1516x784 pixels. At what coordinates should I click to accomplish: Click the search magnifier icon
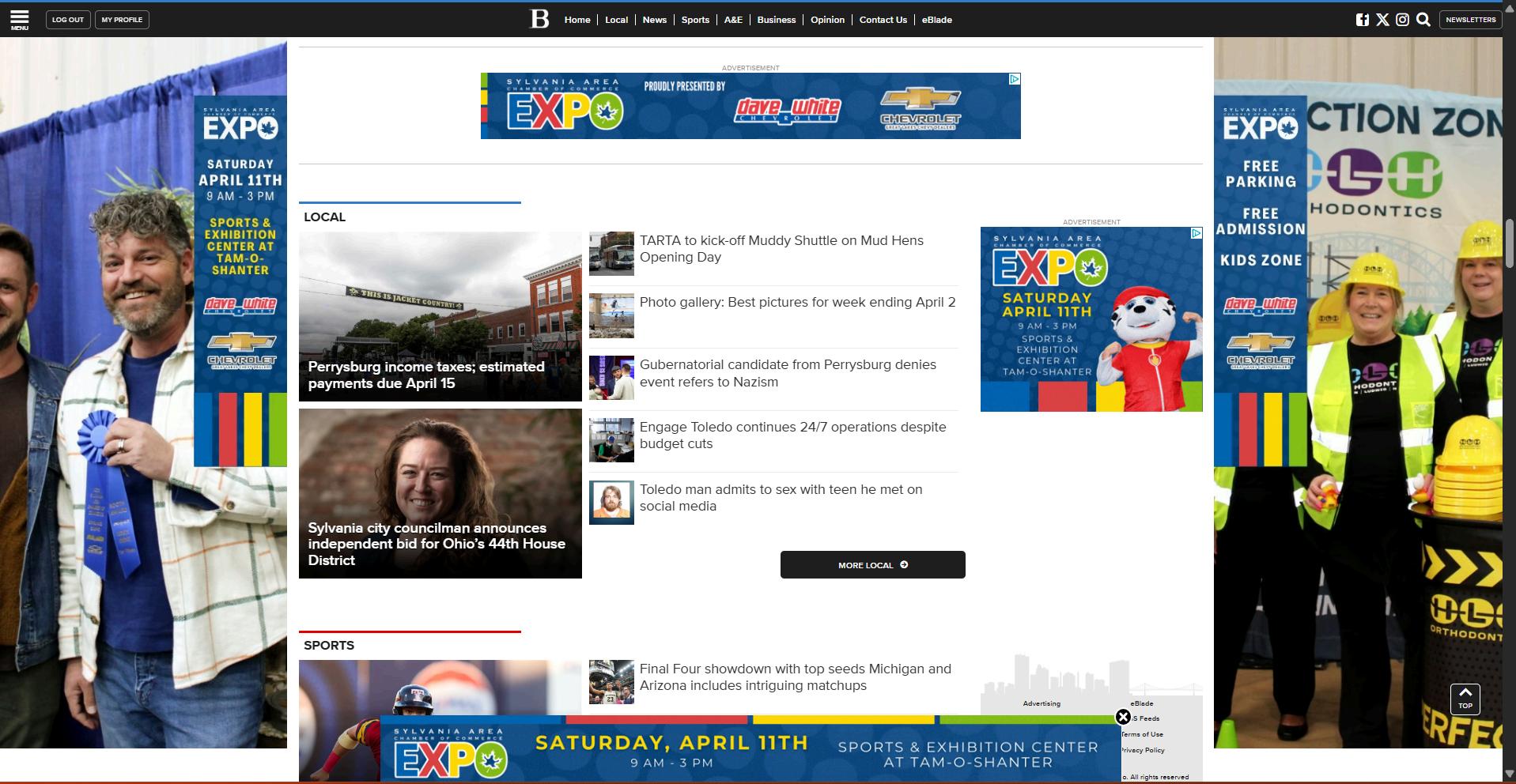pos(1423,20)
